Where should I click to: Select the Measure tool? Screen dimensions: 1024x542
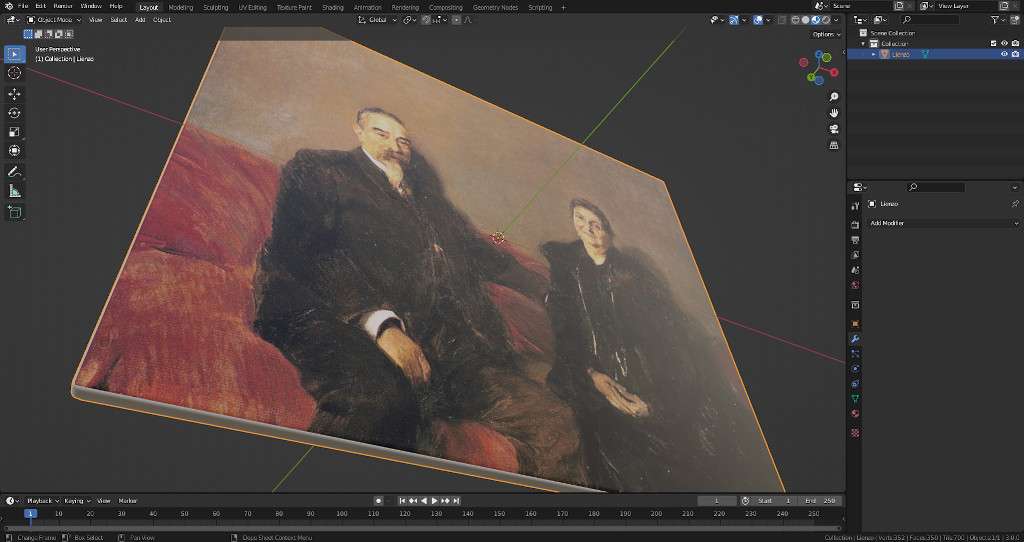click(x=14, y=191)
